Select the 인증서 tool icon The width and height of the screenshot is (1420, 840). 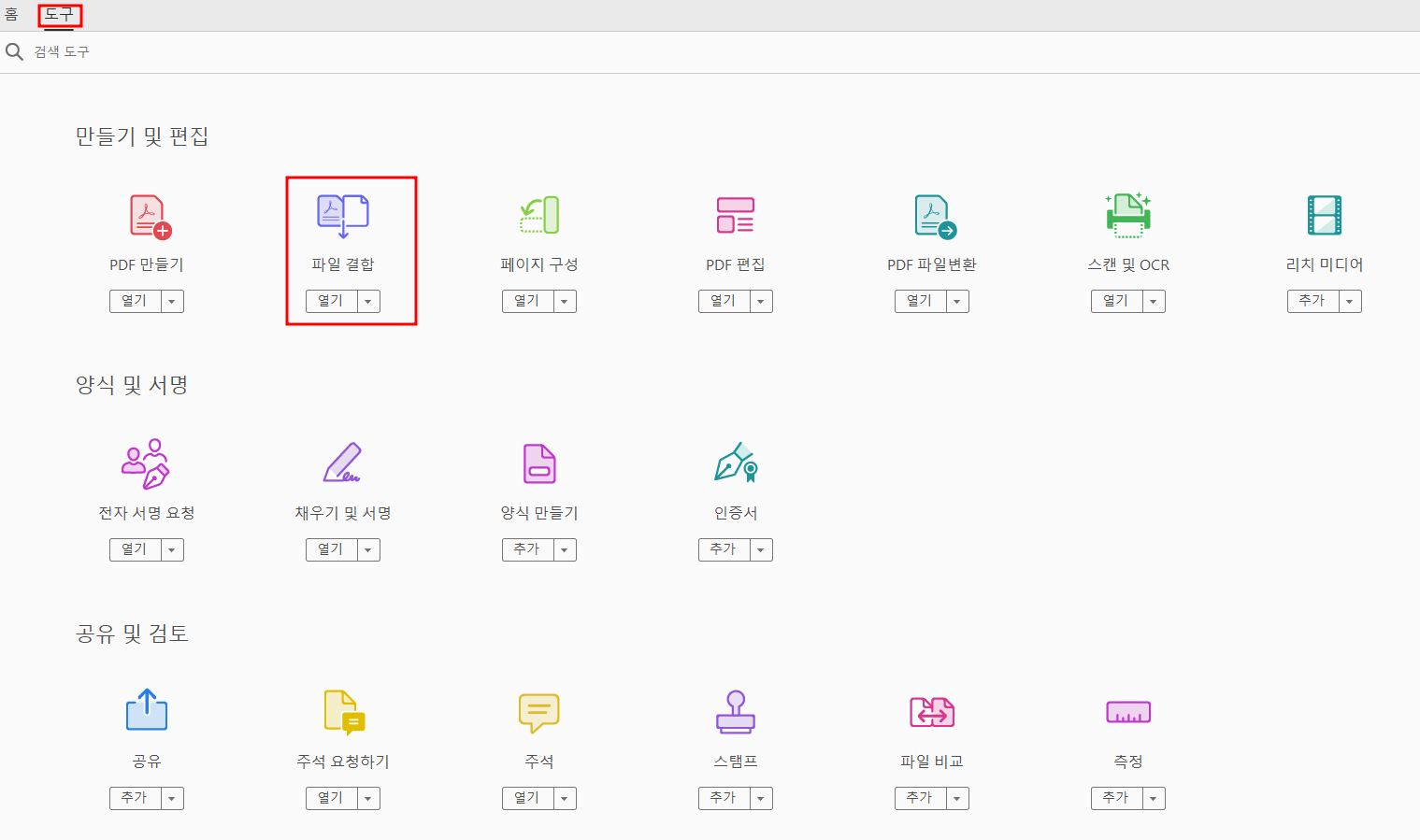tap(735, 463)
